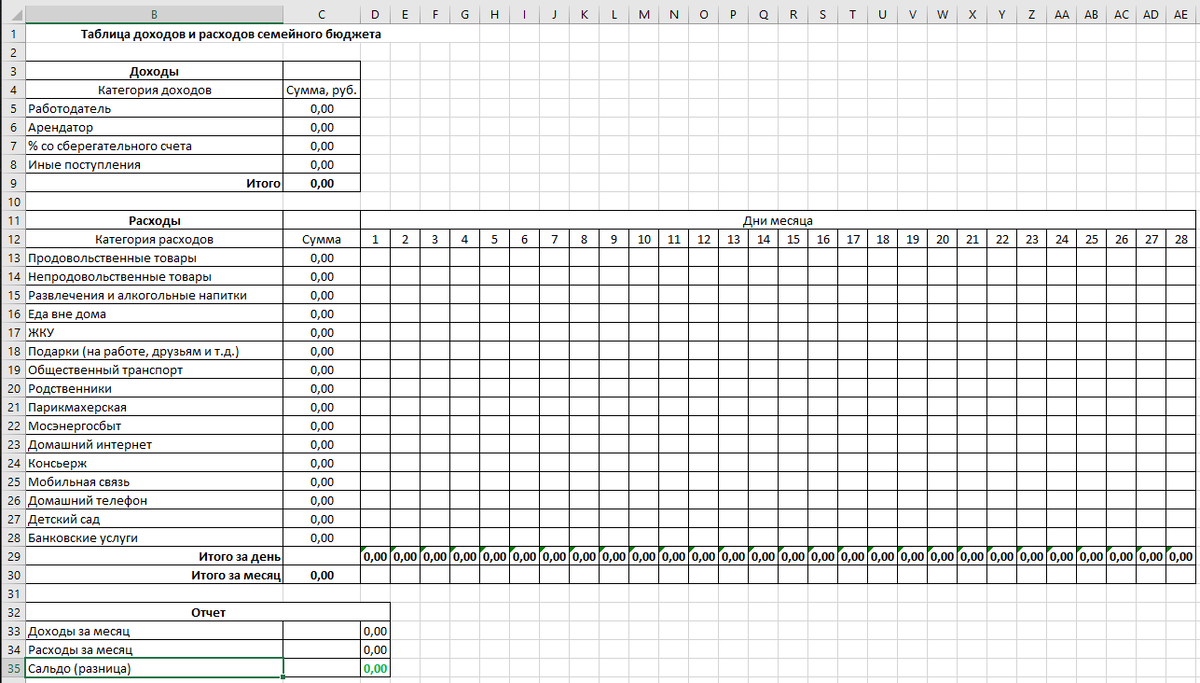Select the 'Дни месяца' header cell
The image size is (1200, 683).
click(777, 221)
